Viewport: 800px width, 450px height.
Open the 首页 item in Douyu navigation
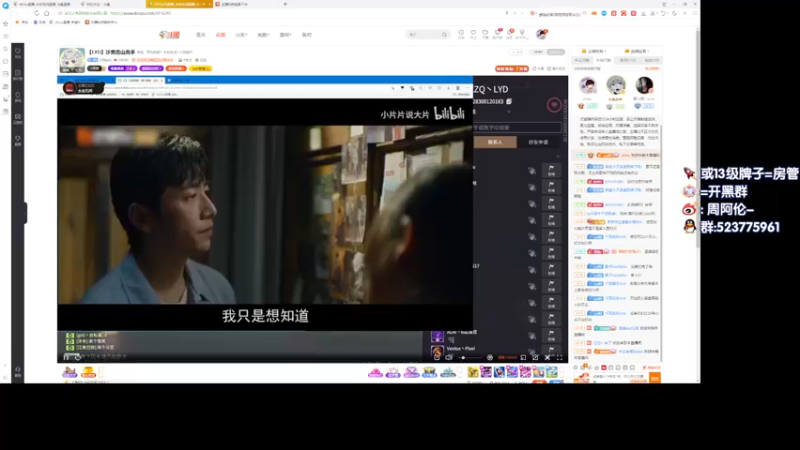[201, 35]
